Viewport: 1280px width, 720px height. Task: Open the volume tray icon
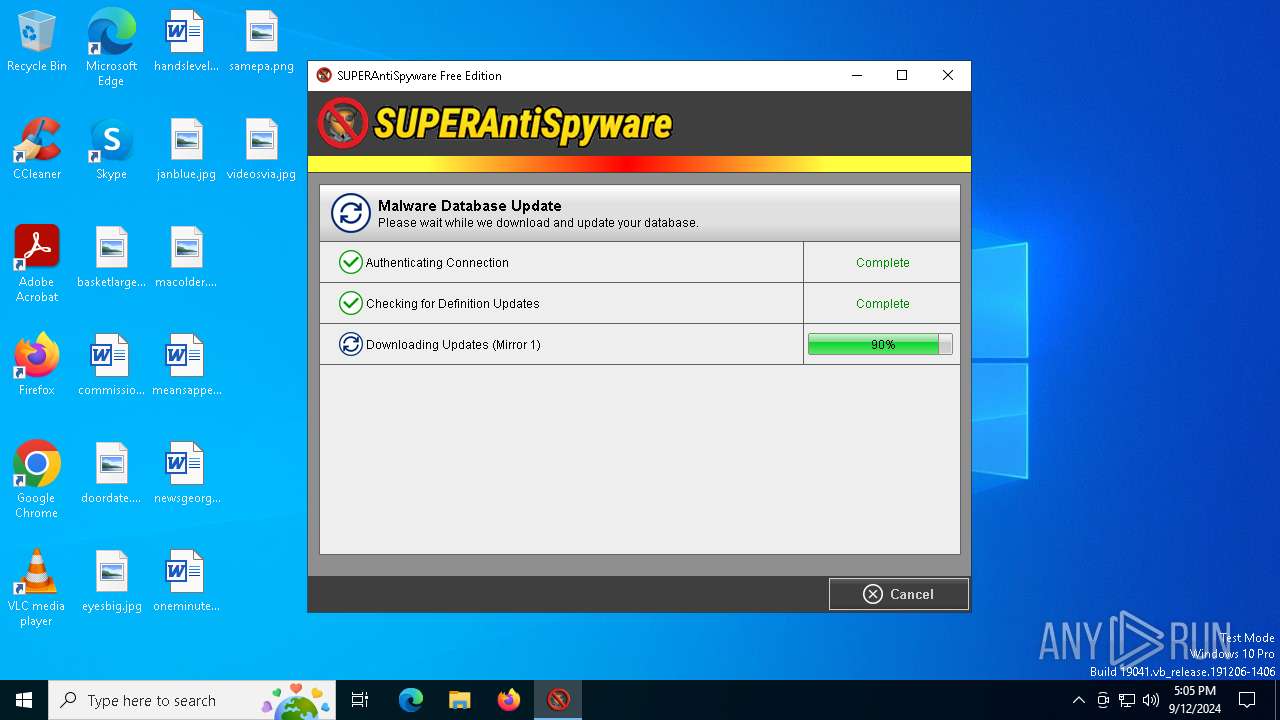(x=1151, y=700)
